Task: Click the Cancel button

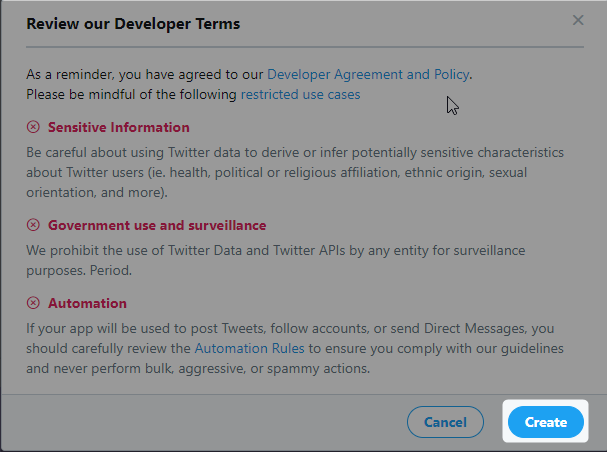Action: [445, 422]
